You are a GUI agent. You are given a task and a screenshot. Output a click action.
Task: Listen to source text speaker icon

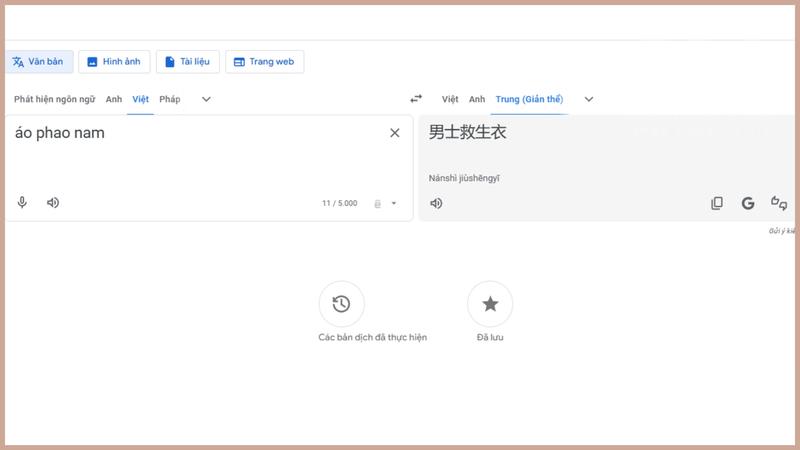click(x=53, y=203)
